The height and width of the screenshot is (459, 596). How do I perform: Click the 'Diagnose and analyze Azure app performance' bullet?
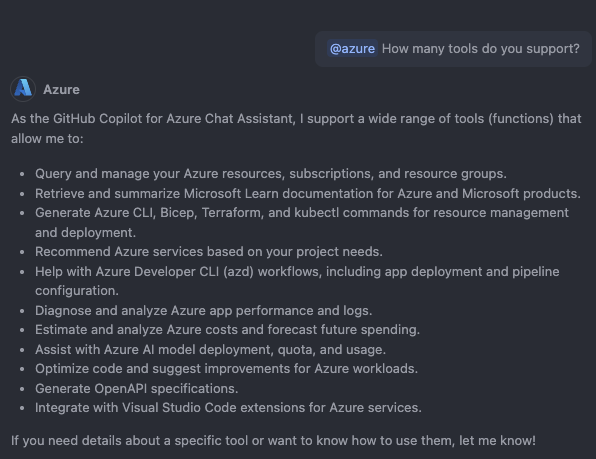203,310
